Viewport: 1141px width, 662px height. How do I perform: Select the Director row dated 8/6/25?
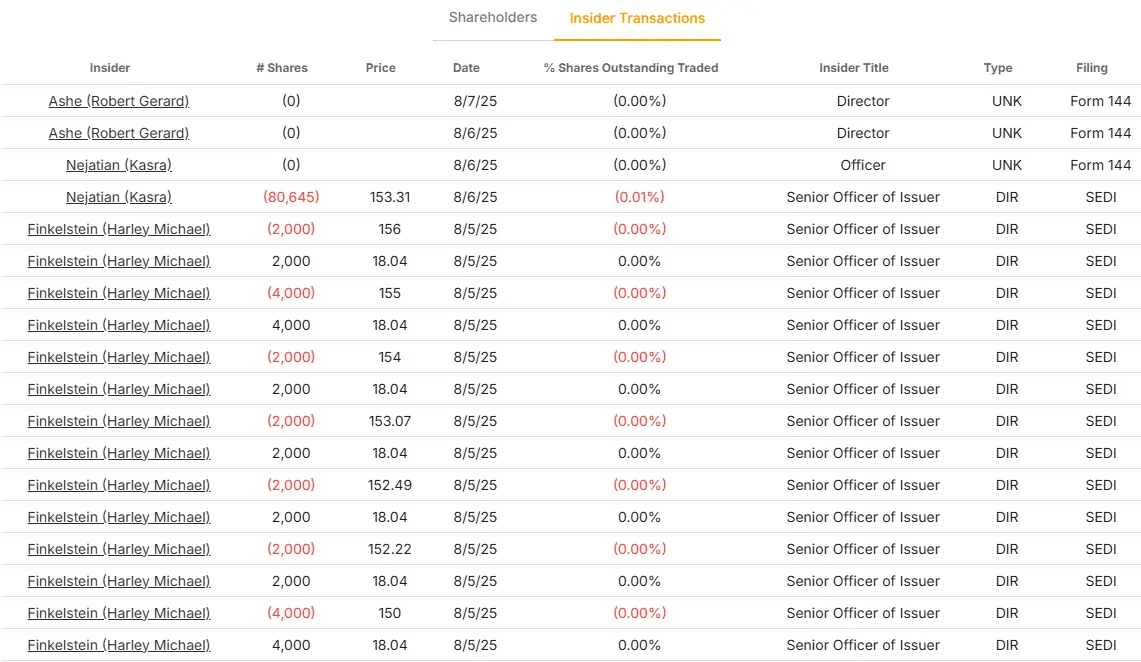point(570,133)
